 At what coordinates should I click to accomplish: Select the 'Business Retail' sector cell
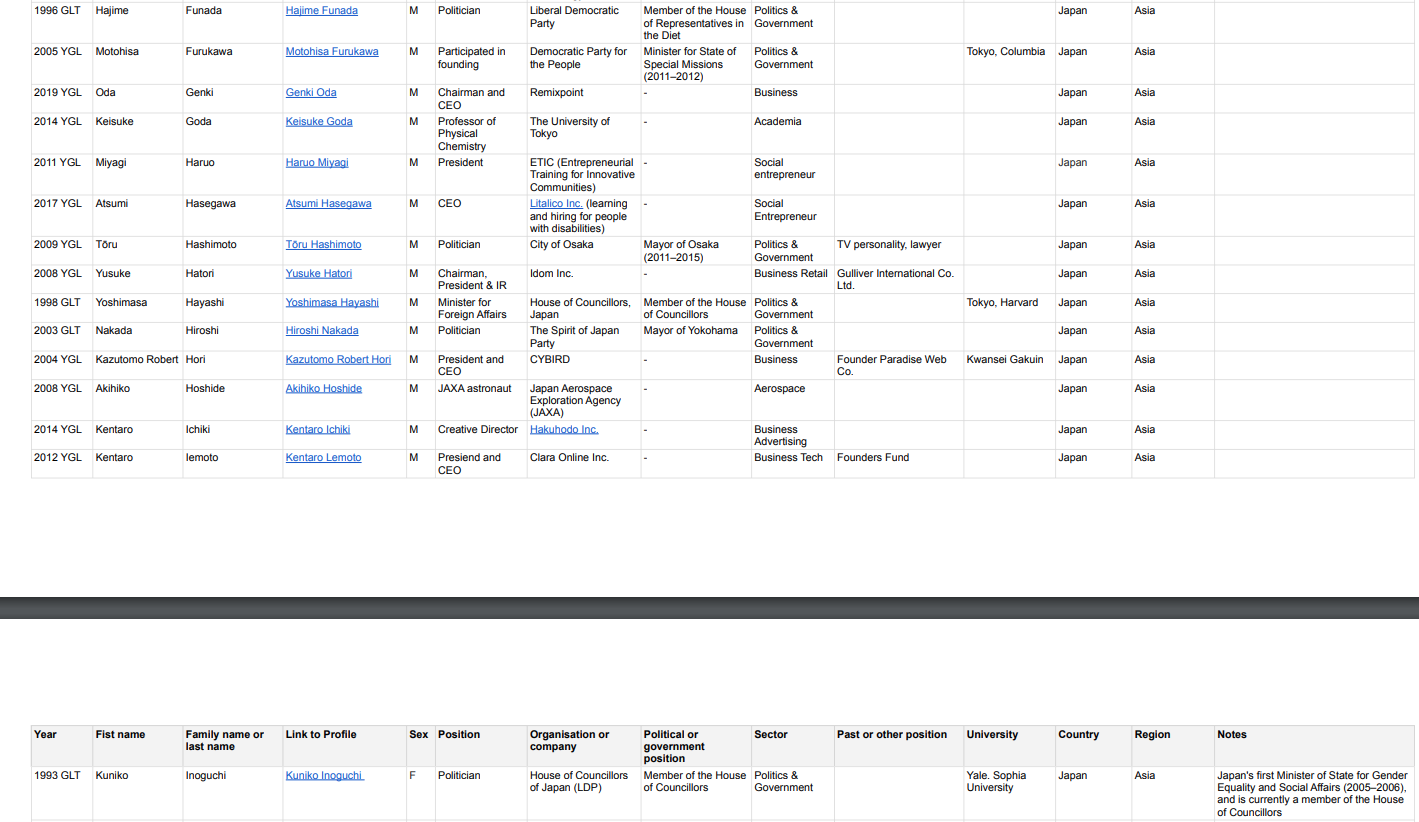[793, 279]
